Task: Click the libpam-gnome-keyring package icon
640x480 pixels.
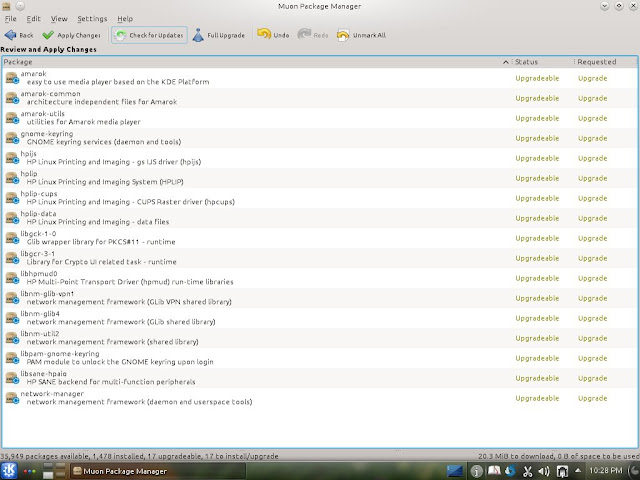Action: pos(12,358)
